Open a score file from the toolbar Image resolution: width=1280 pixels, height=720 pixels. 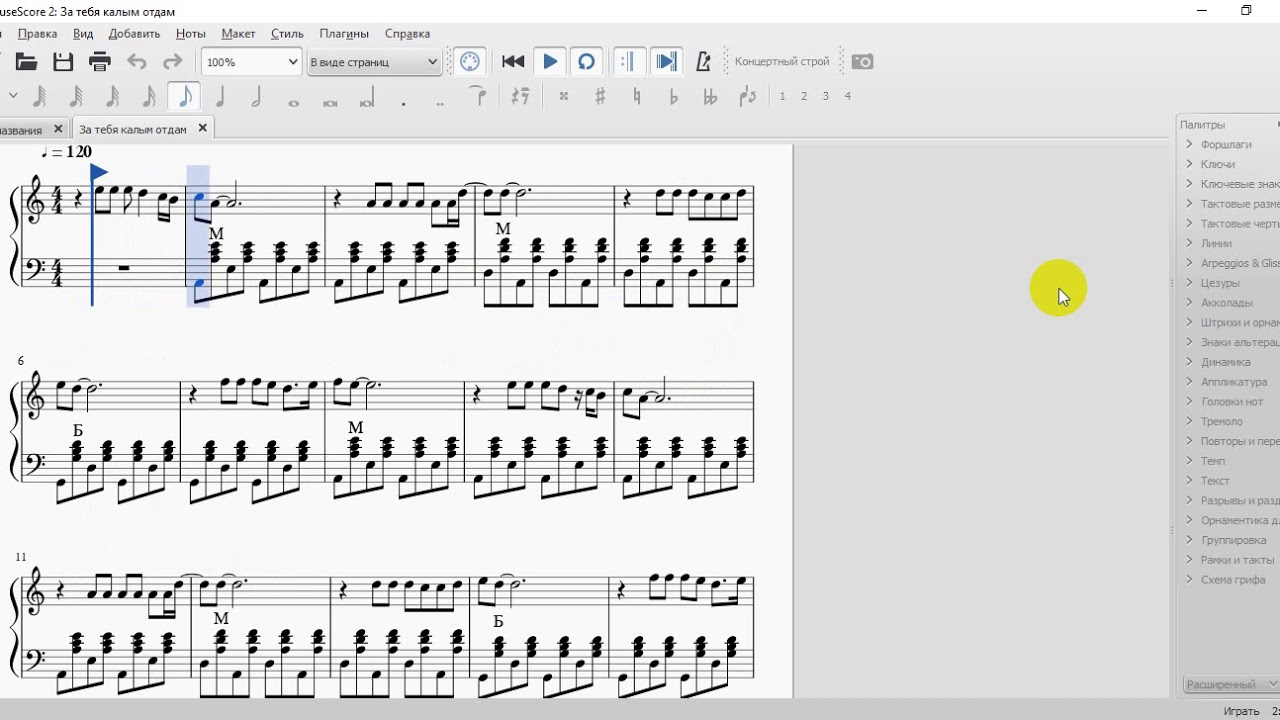point(26,62)
